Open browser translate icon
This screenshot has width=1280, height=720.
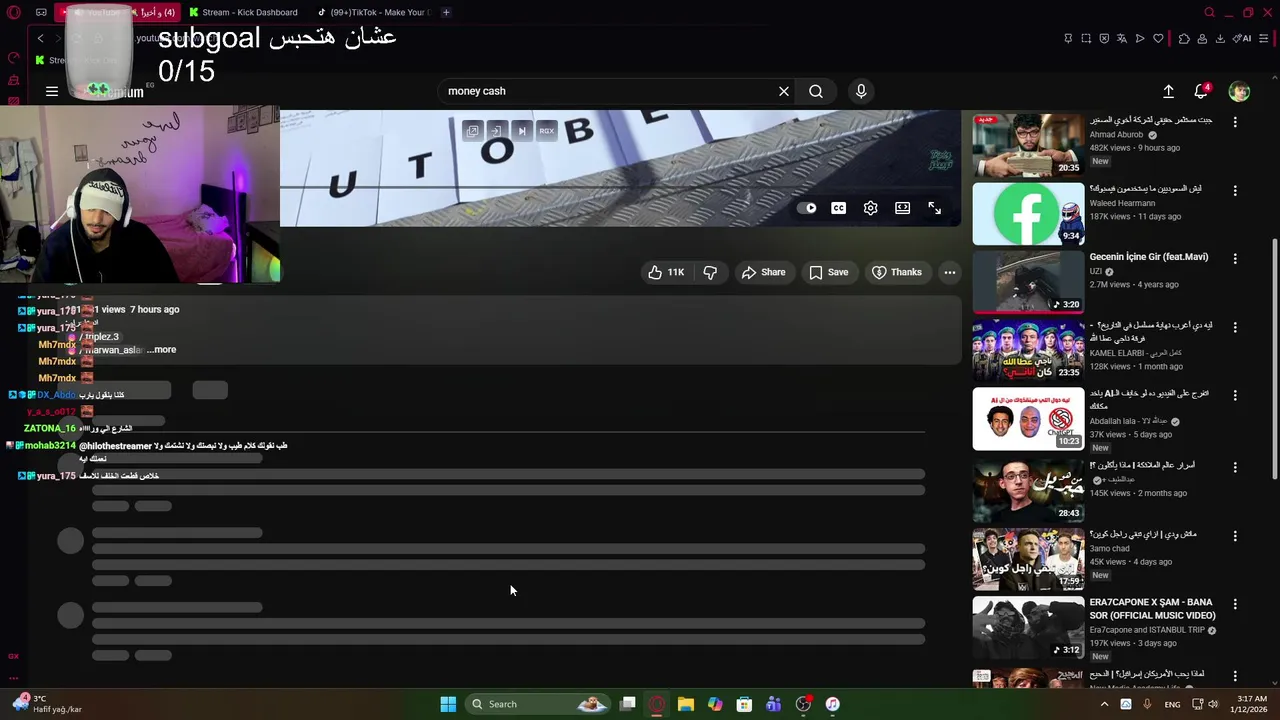pyautogui.click(x=1122, y=39)
